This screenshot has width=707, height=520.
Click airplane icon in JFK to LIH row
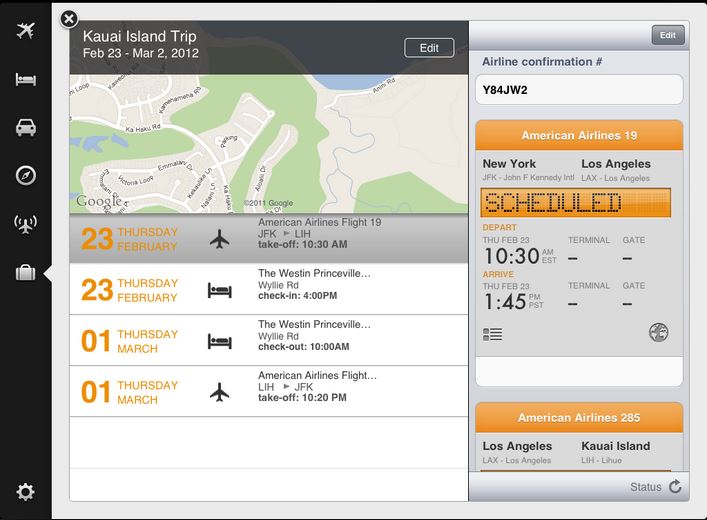(220, 239)
